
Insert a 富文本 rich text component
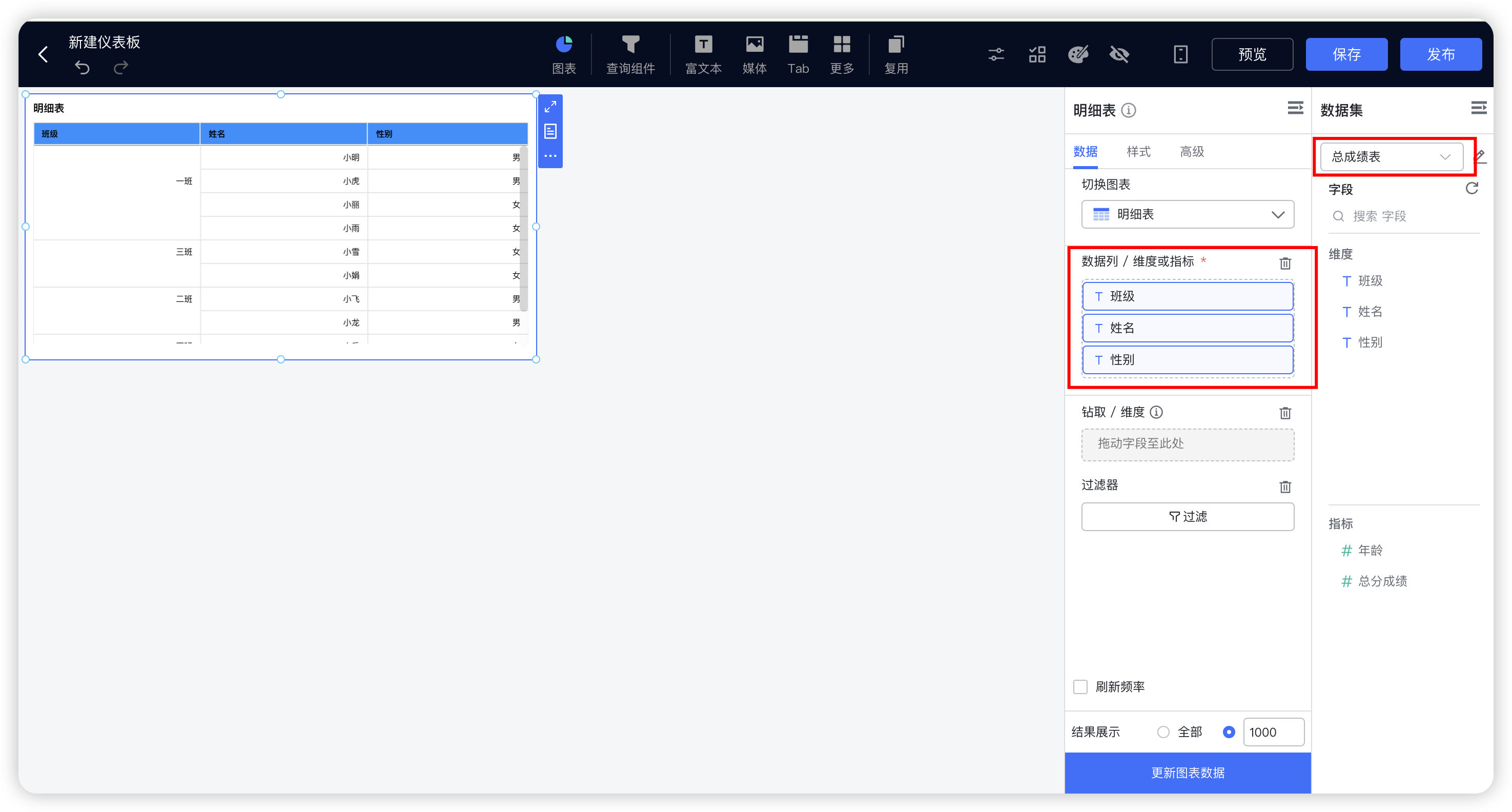point(703,54)
